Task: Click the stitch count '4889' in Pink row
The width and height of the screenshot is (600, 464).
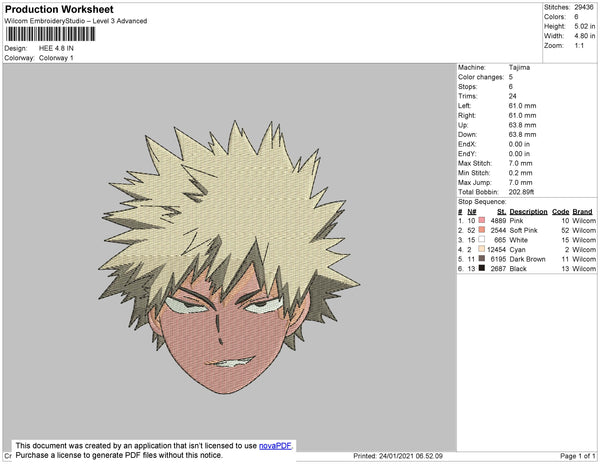Action: tap(498, 221)
